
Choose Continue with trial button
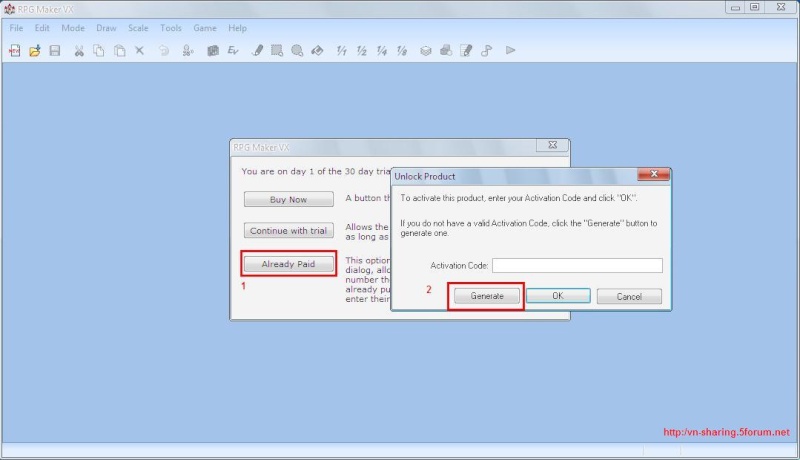coord(289,231)
